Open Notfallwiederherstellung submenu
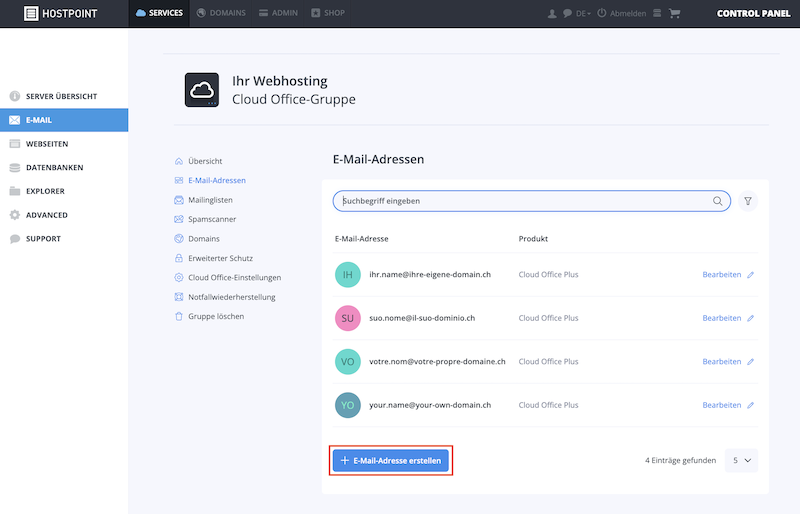 point(225,297)
